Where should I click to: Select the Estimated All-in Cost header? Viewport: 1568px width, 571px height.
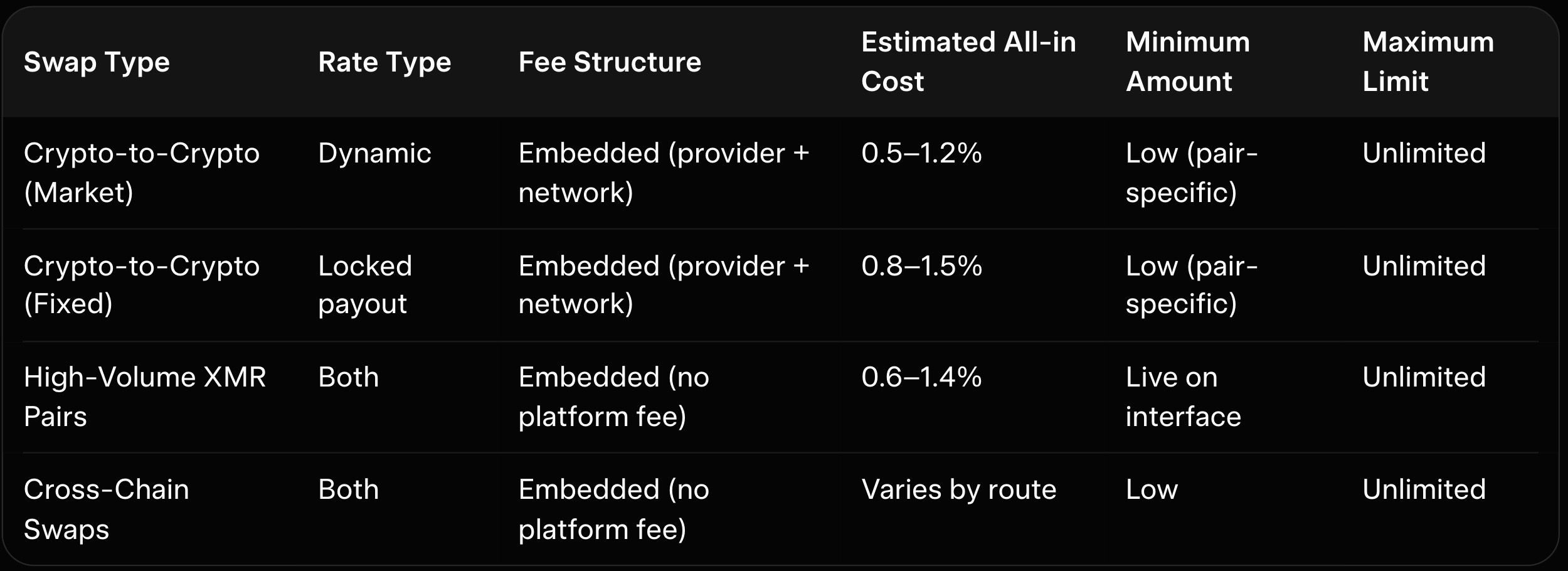pyautogui.click(x=968, y=61)
